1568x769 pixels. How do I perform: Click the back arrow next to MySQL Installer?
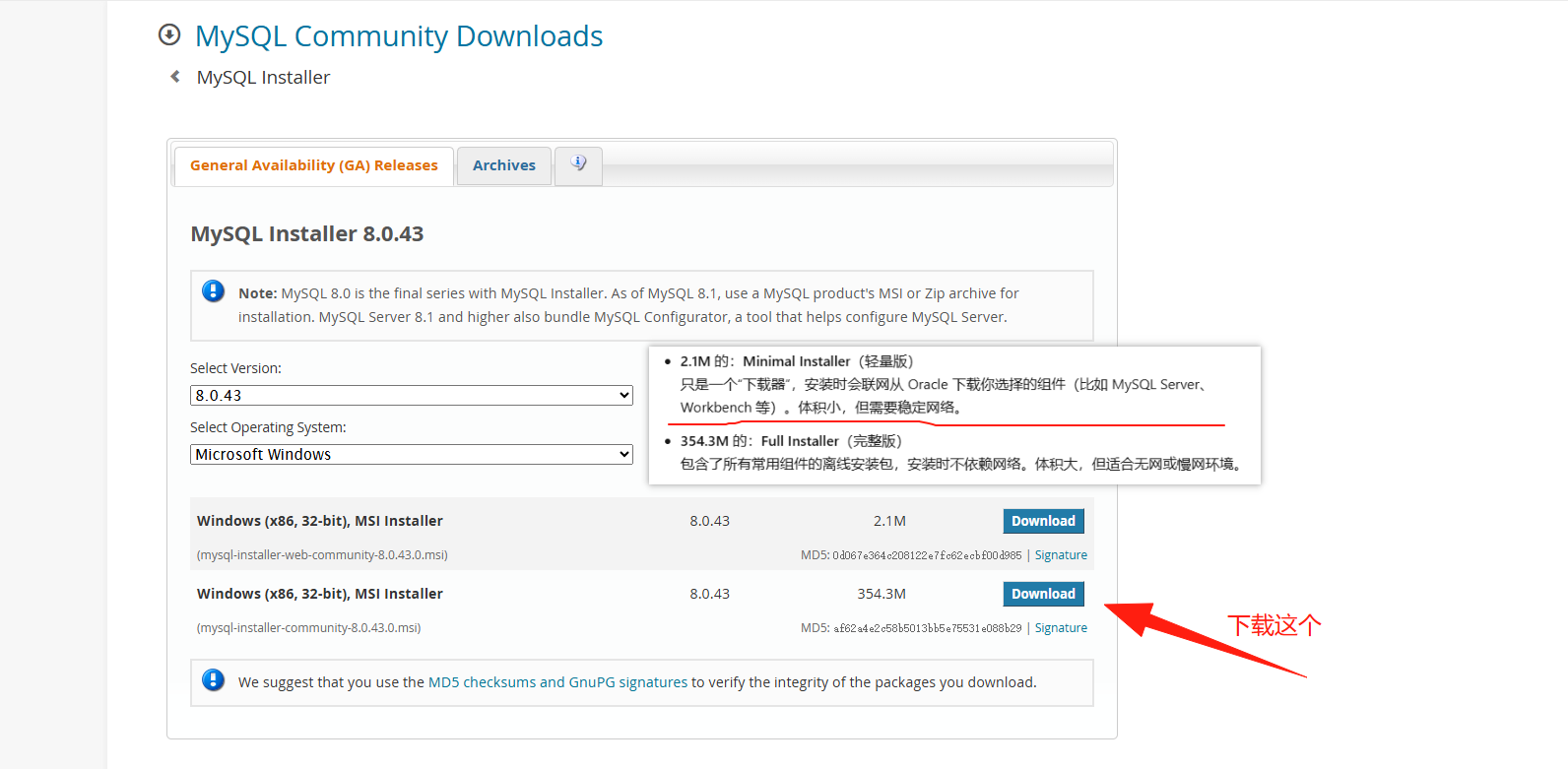click(x=175, y=77)
